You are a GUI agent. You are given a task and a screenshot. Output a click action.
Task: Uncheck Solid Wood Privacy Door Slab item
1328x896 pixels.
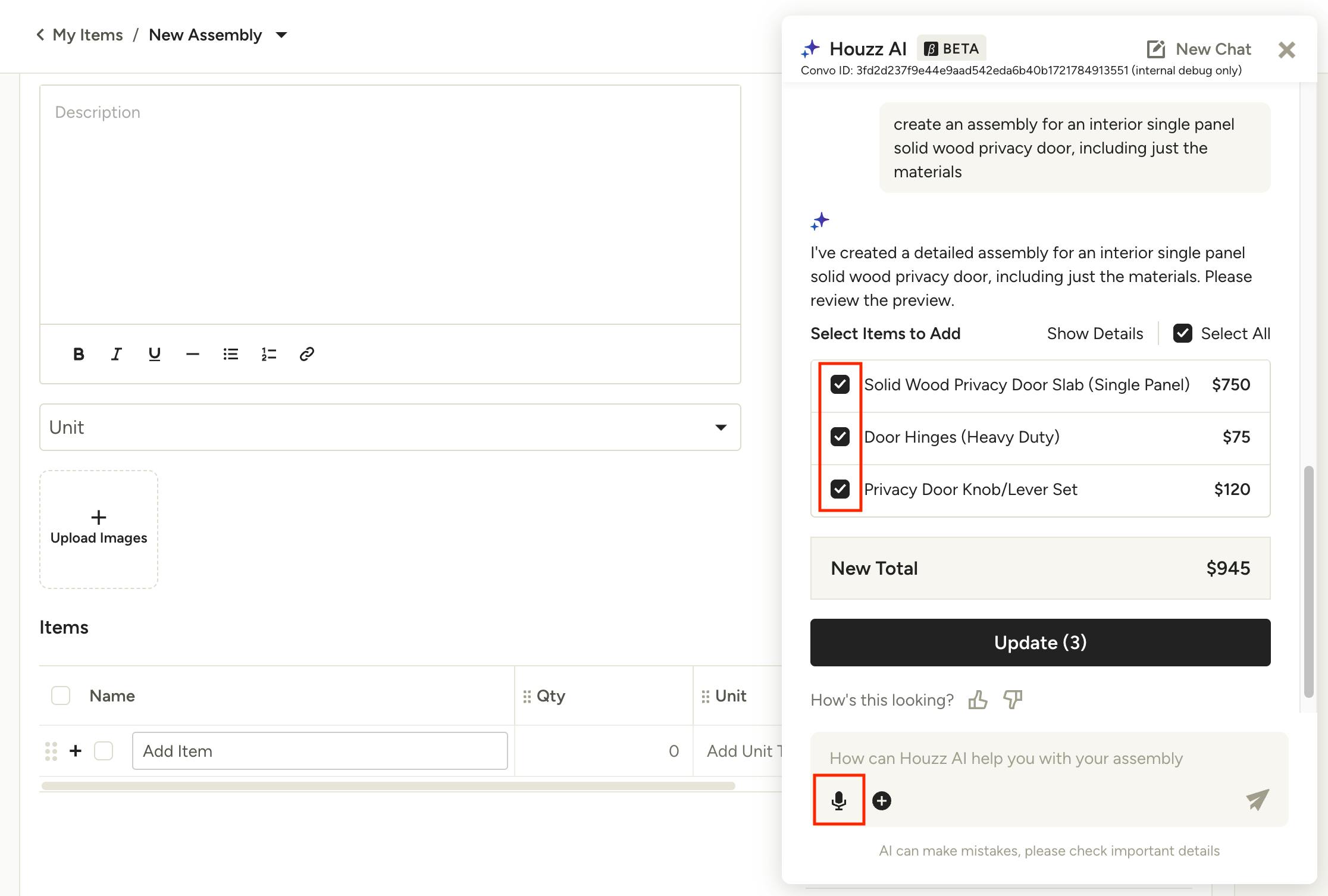840,384
